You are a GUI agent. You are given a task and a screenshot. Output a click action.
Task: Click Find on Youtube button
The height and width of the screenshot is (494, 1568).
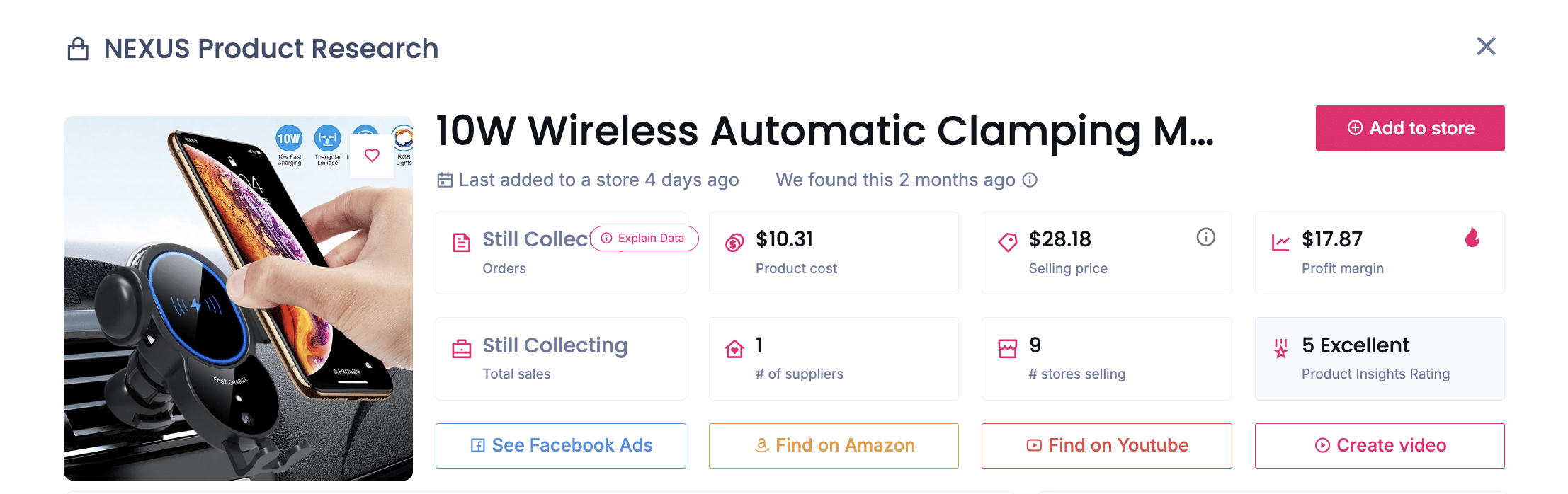(x=1106, y=445)
